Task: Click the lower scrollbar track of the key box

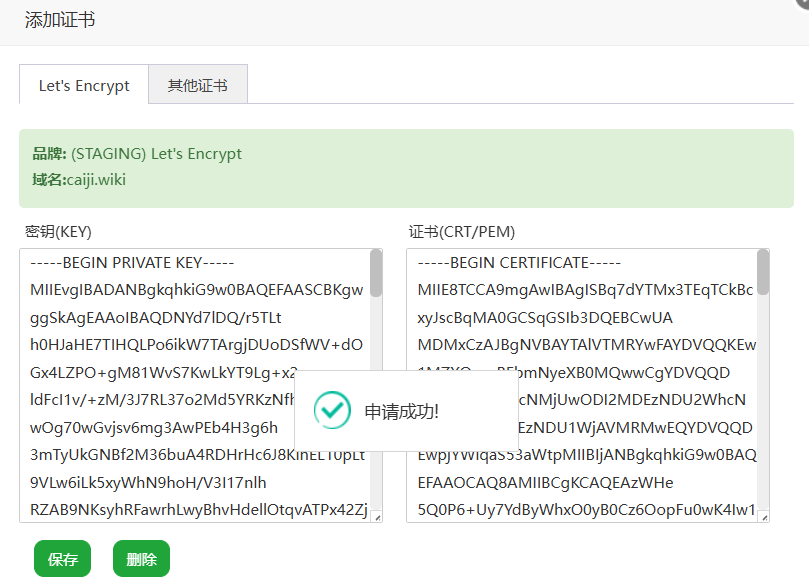Action: tap(376, 420)
